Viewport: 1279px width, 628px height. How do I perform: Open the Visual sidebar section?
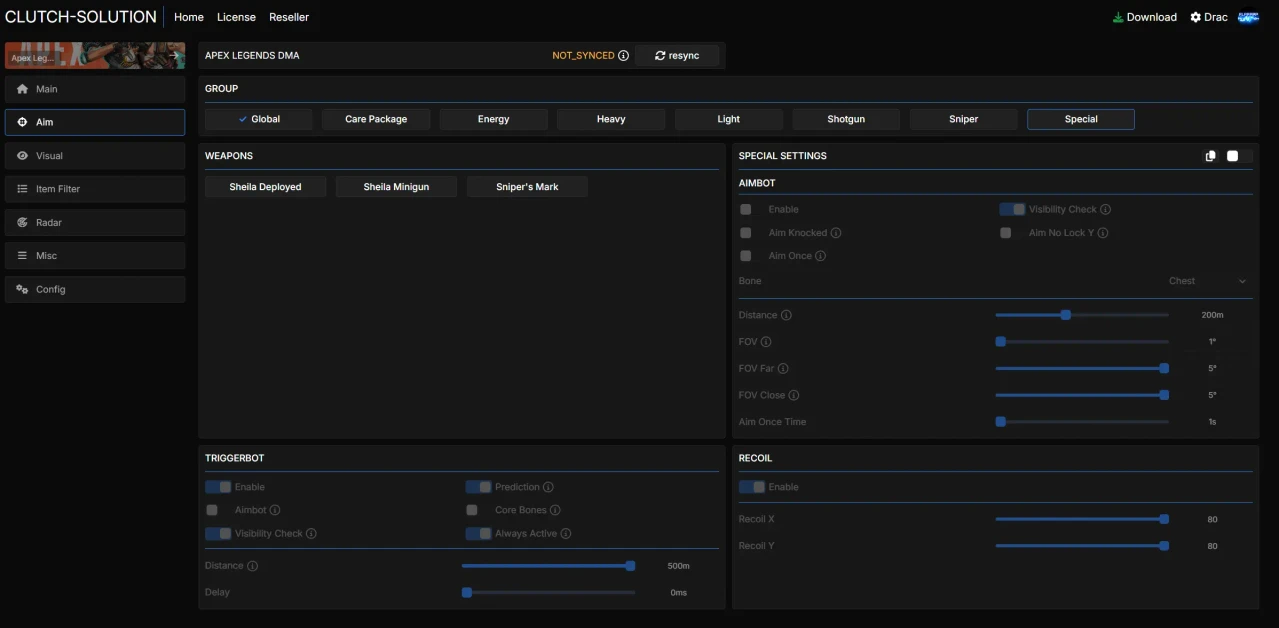pyautogui.click(x=95, y=156)
